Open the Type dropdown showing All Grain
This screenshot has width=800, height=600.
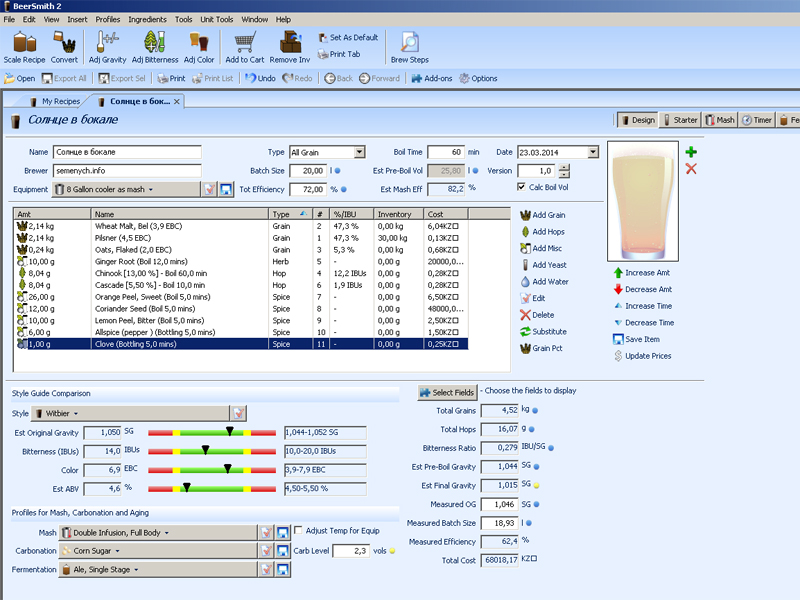click(360, 152)
